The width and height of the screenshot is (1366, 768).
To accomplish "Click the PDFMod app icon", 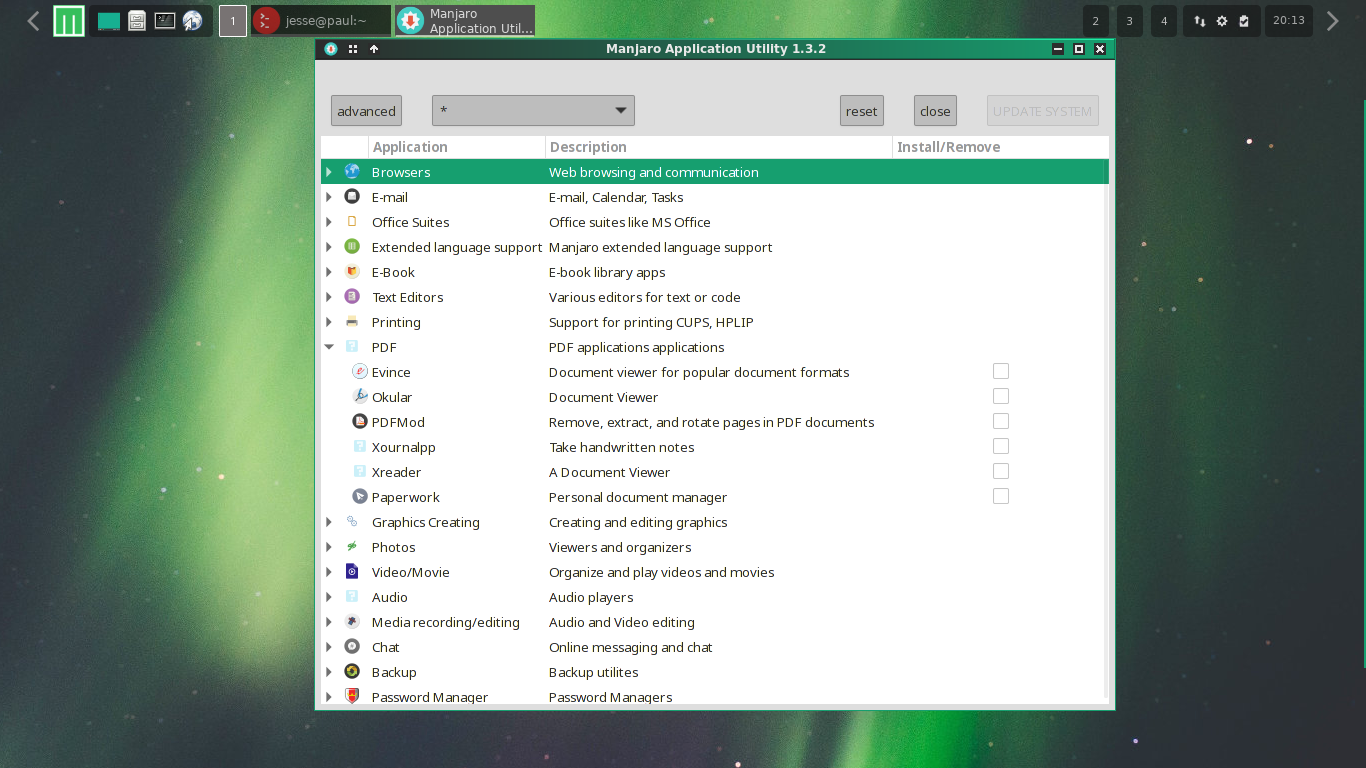I will point(360,422).
